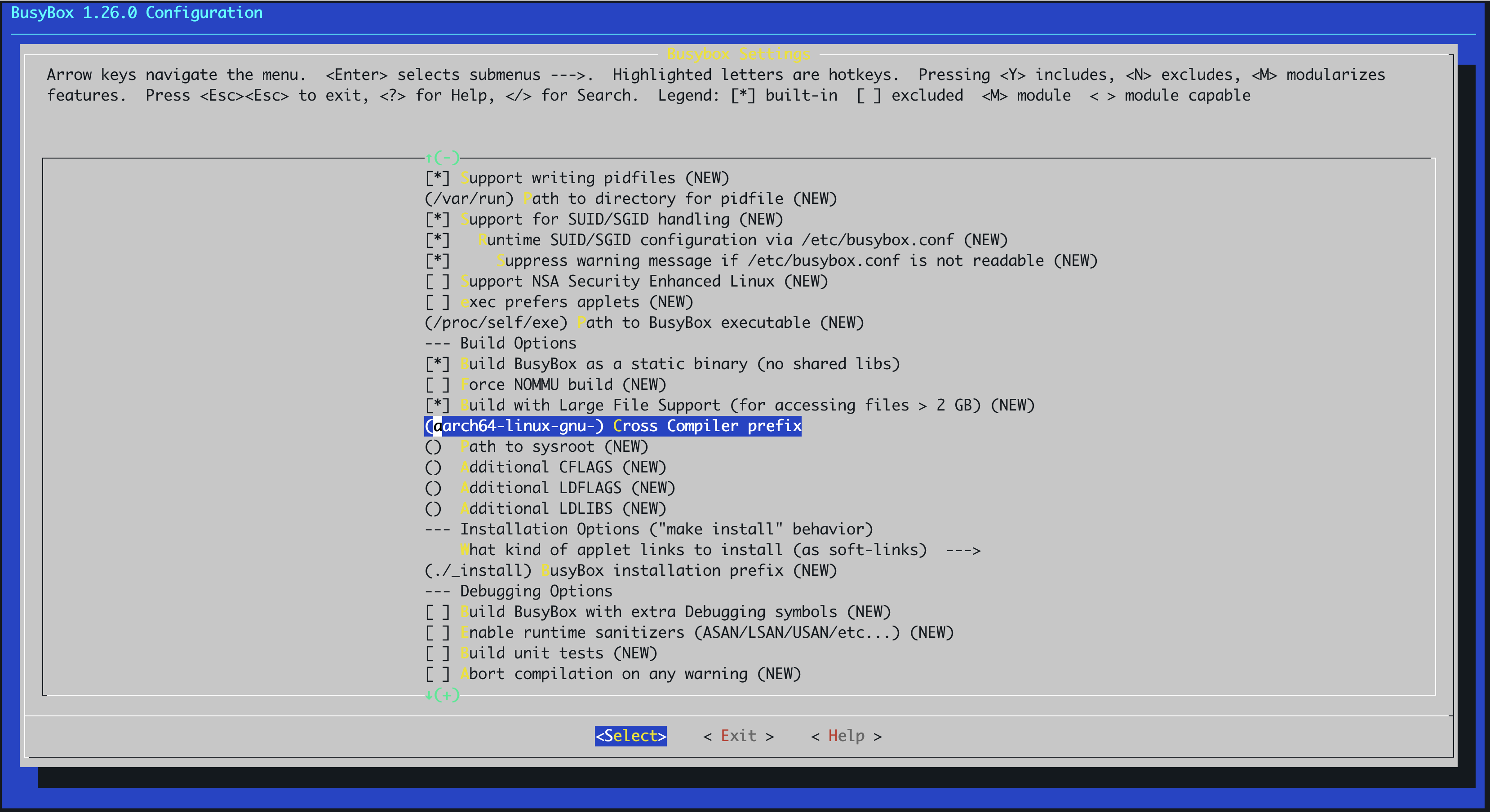Select Path to directory for pidfile
Screen dimensions: 1490x812
coord(631,199)
